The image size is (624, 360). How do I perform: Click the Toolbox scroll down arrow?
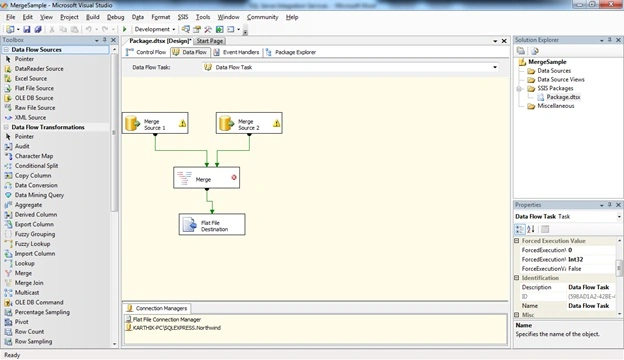[115, 344]
